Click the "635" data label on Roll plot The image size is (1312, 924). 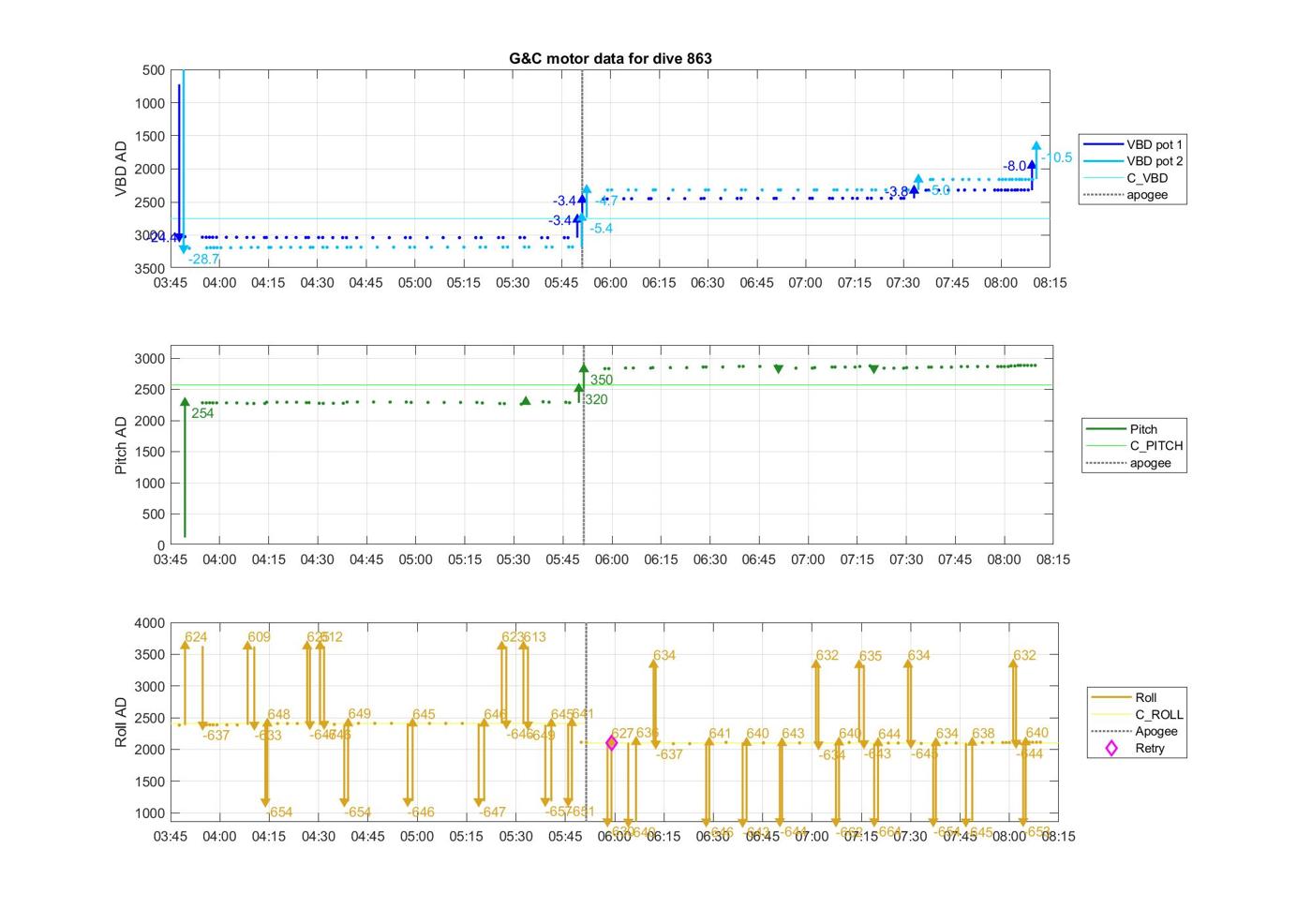tap(871, 656)
